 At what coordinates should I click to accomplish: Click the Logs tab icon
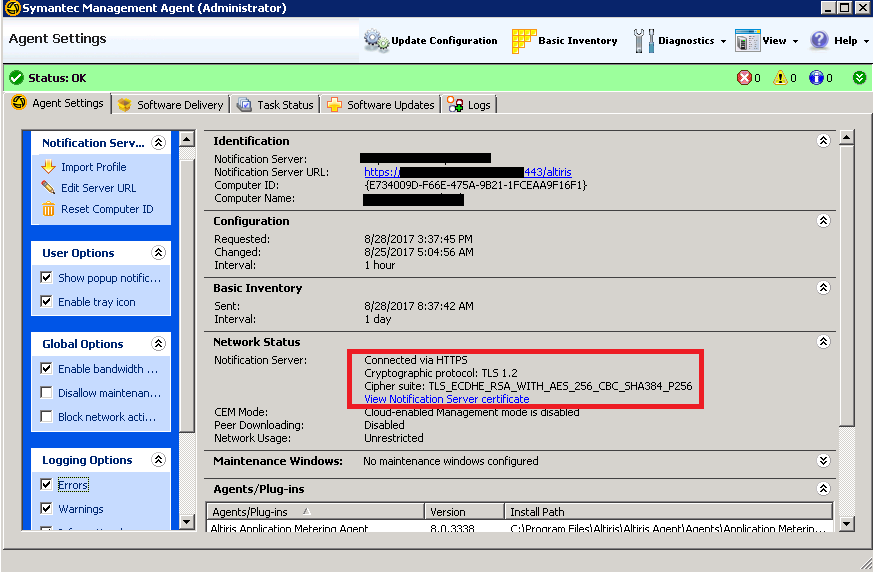click(455, 104)
